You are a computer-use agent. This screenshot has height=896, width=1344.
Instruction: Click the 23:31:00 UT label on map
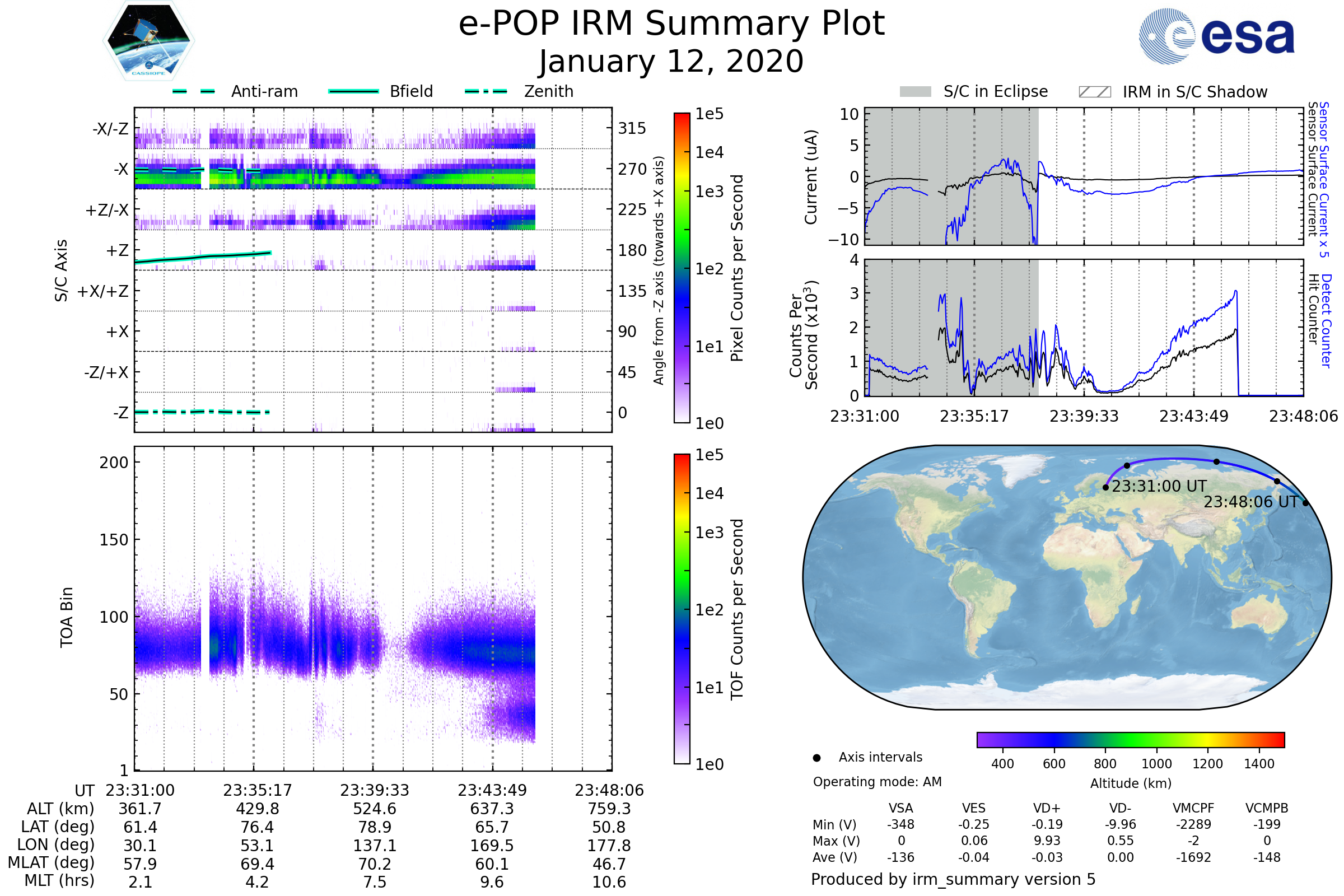pyautogui.click(x=1159, y=486)
